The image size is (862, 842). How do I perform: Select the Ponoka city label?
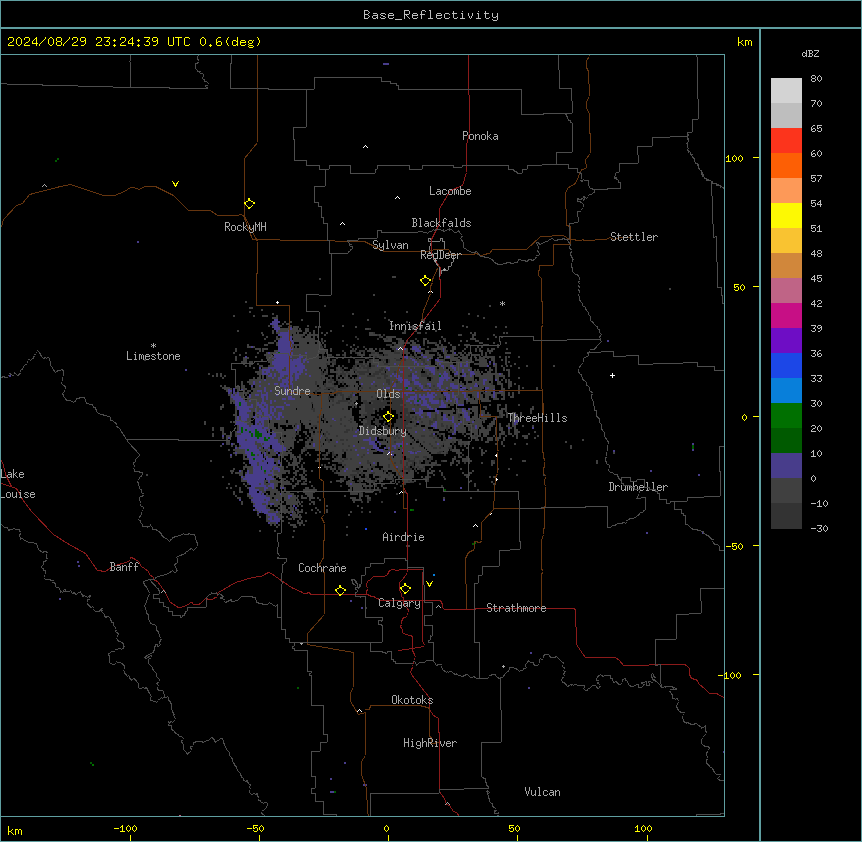pos(480,136)
